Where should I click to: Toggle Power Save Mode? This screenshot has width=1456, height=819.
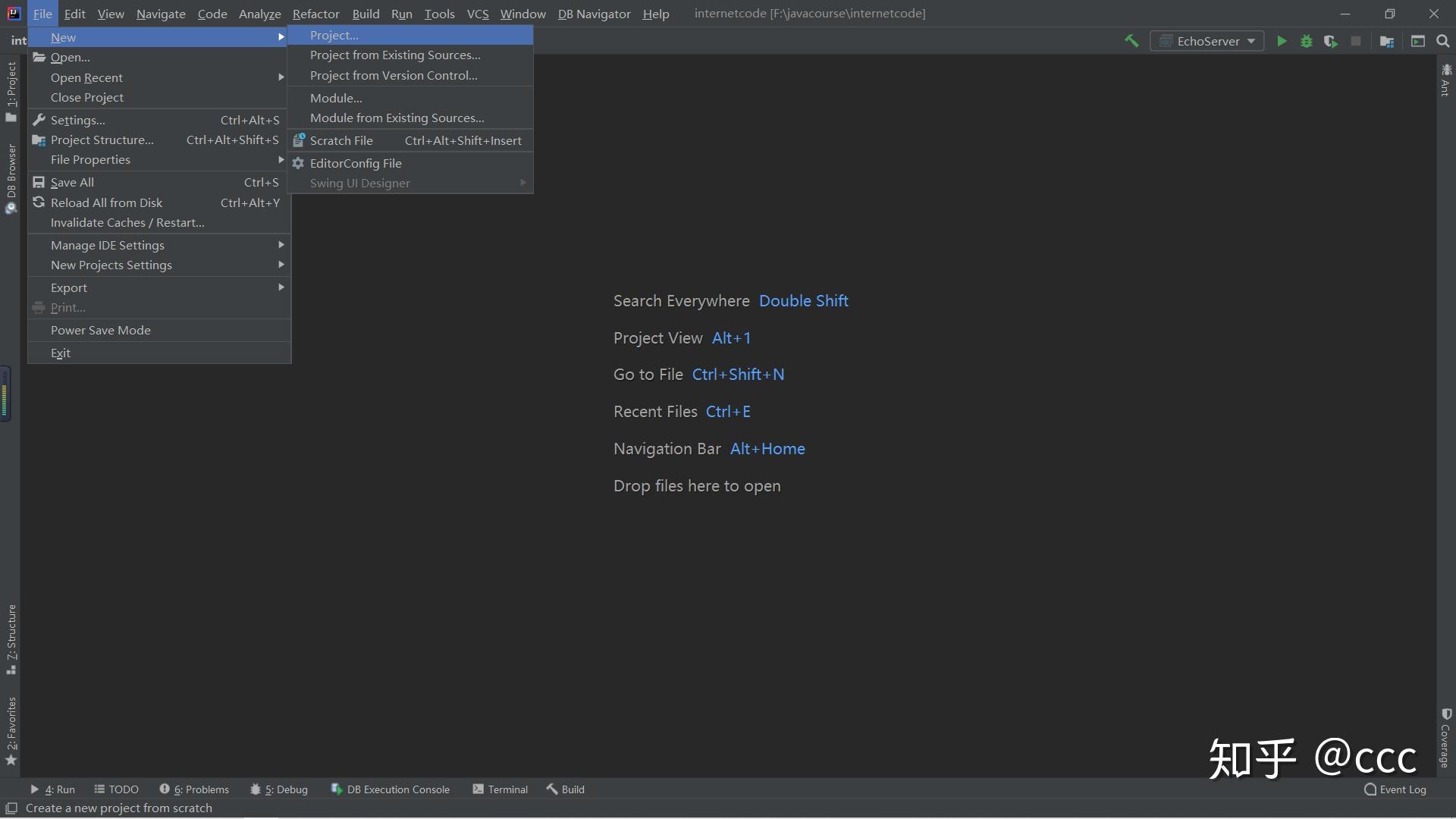click(101, 330)
